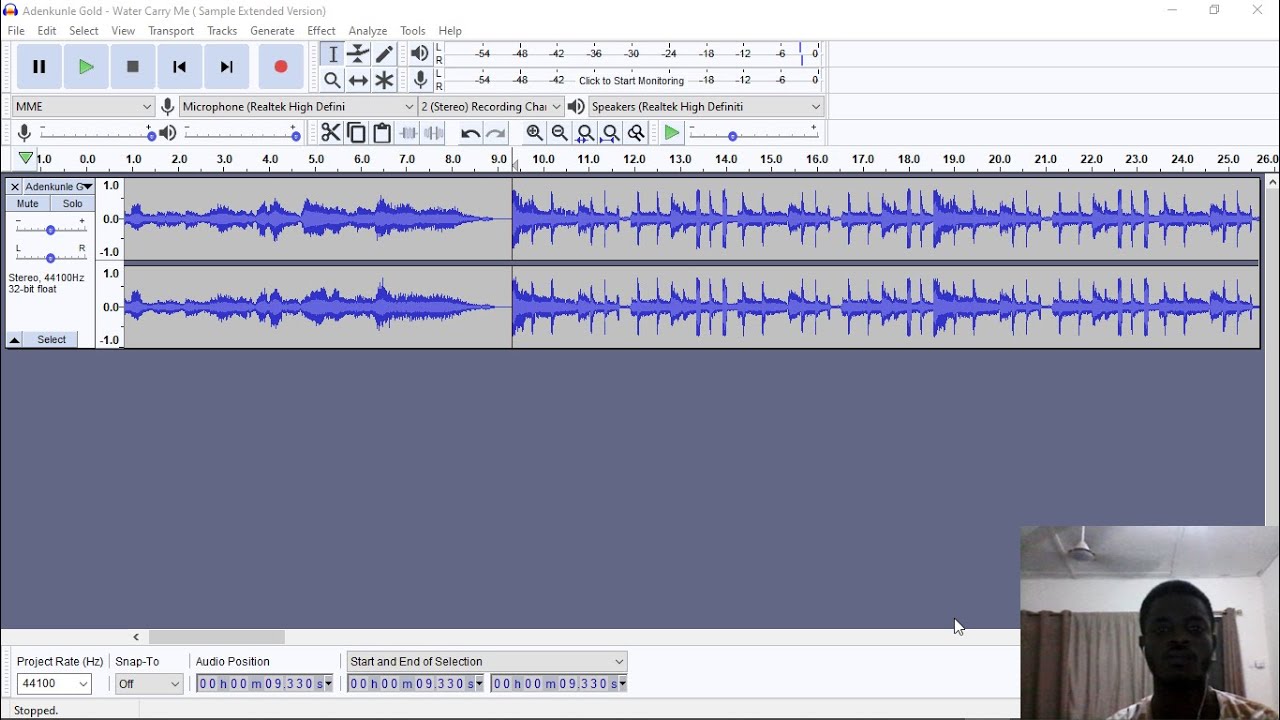The height and width of the screenshot is (720, 1280).
Task: Open the Transport menu
Action: (171, 31)
